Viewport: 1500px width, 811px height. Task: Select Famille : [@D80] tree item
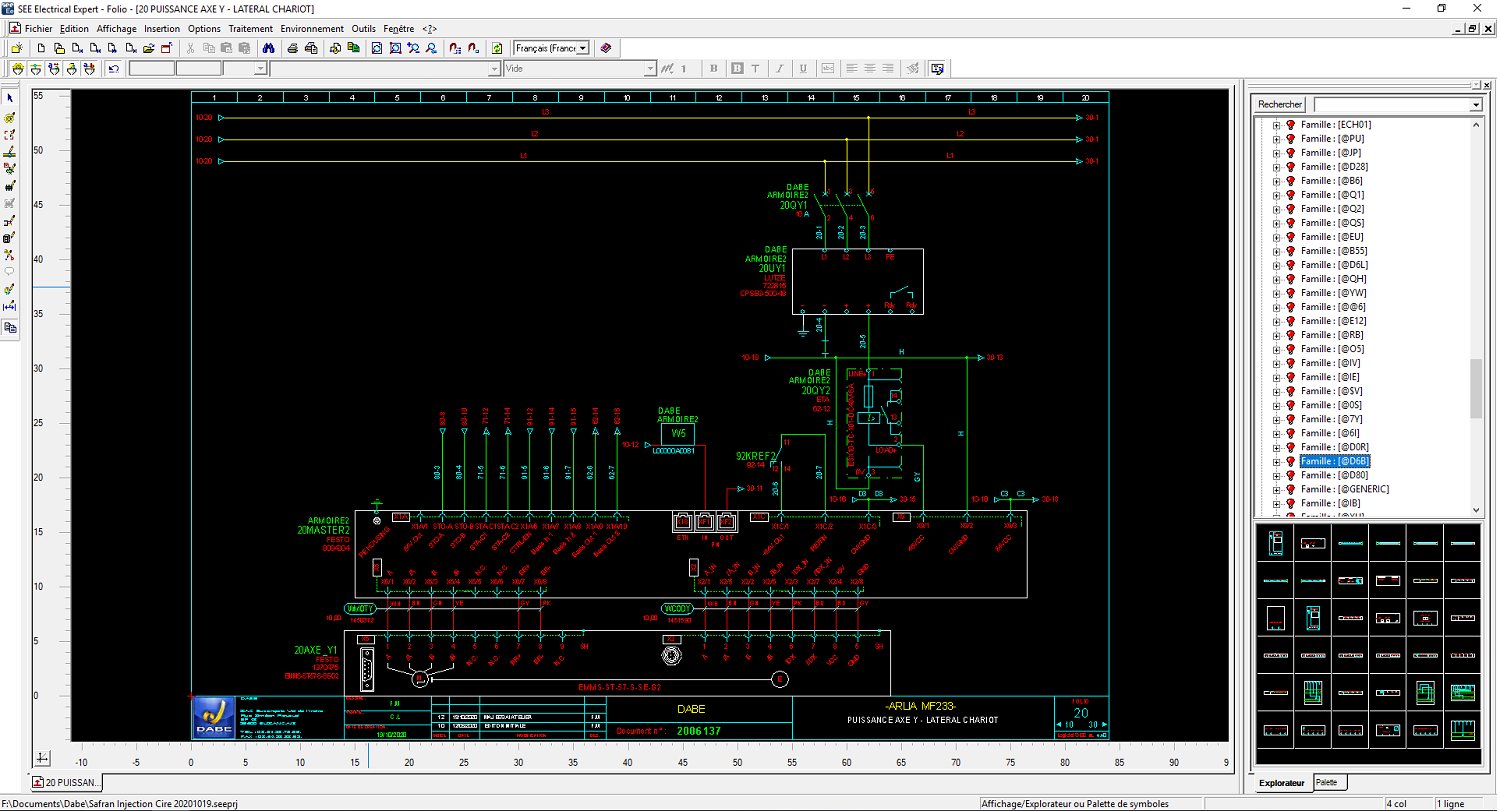point(1334,475)
